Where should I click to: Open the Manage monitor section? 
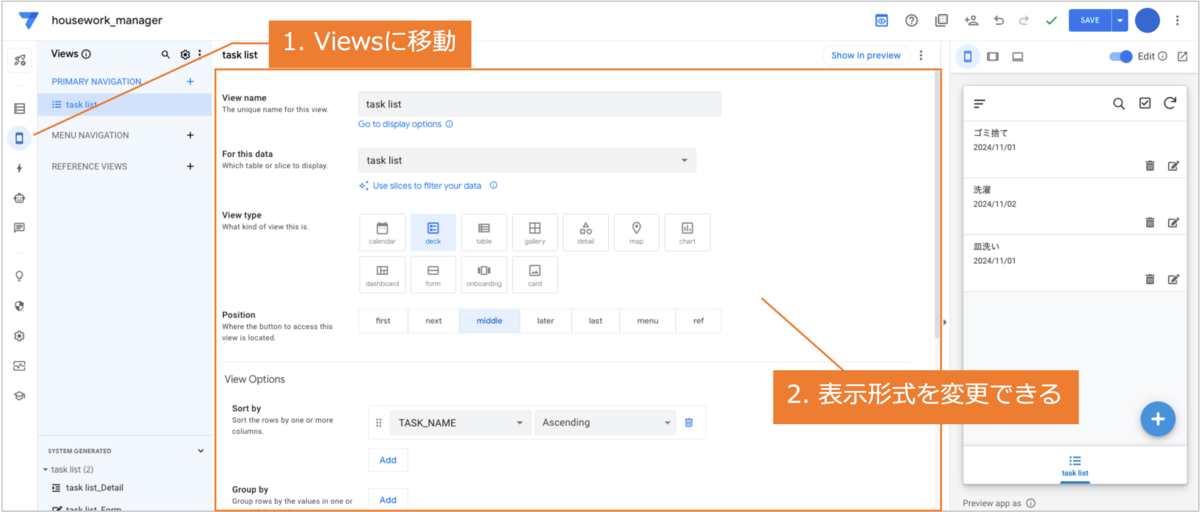point(19,366)
